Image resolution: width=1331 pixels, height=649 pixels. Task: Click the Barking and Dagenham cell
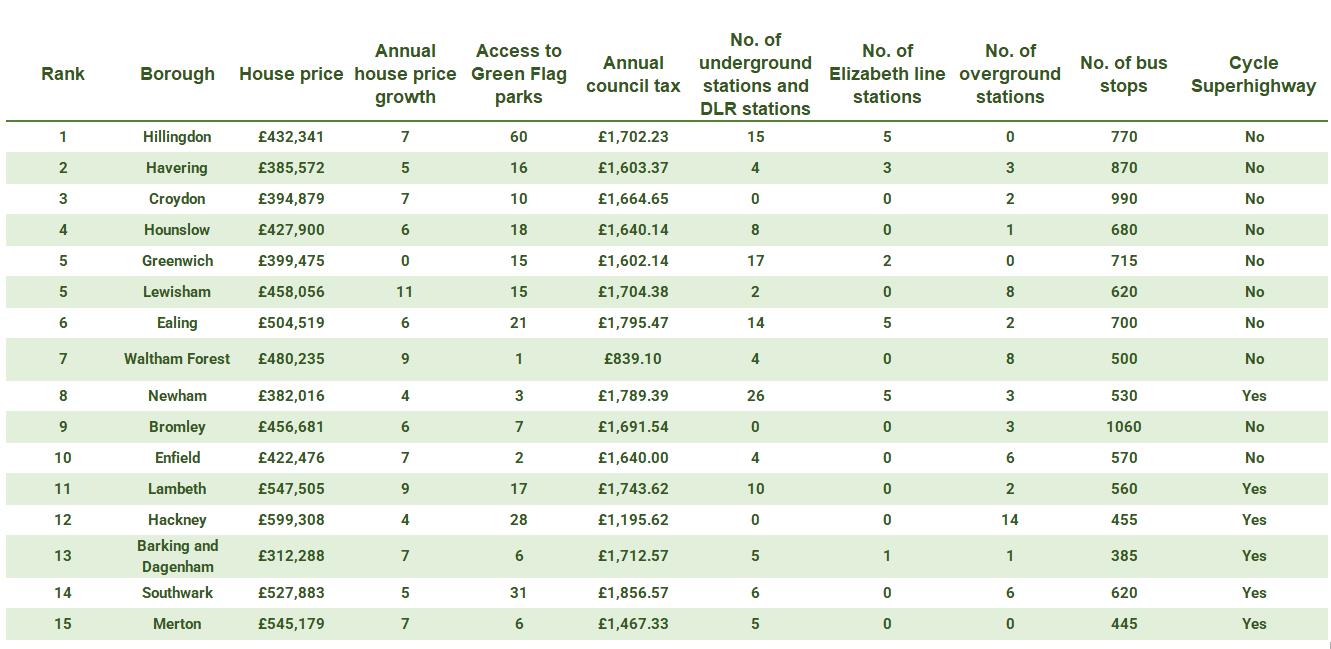pyautogui.click(x=177, y=556)
